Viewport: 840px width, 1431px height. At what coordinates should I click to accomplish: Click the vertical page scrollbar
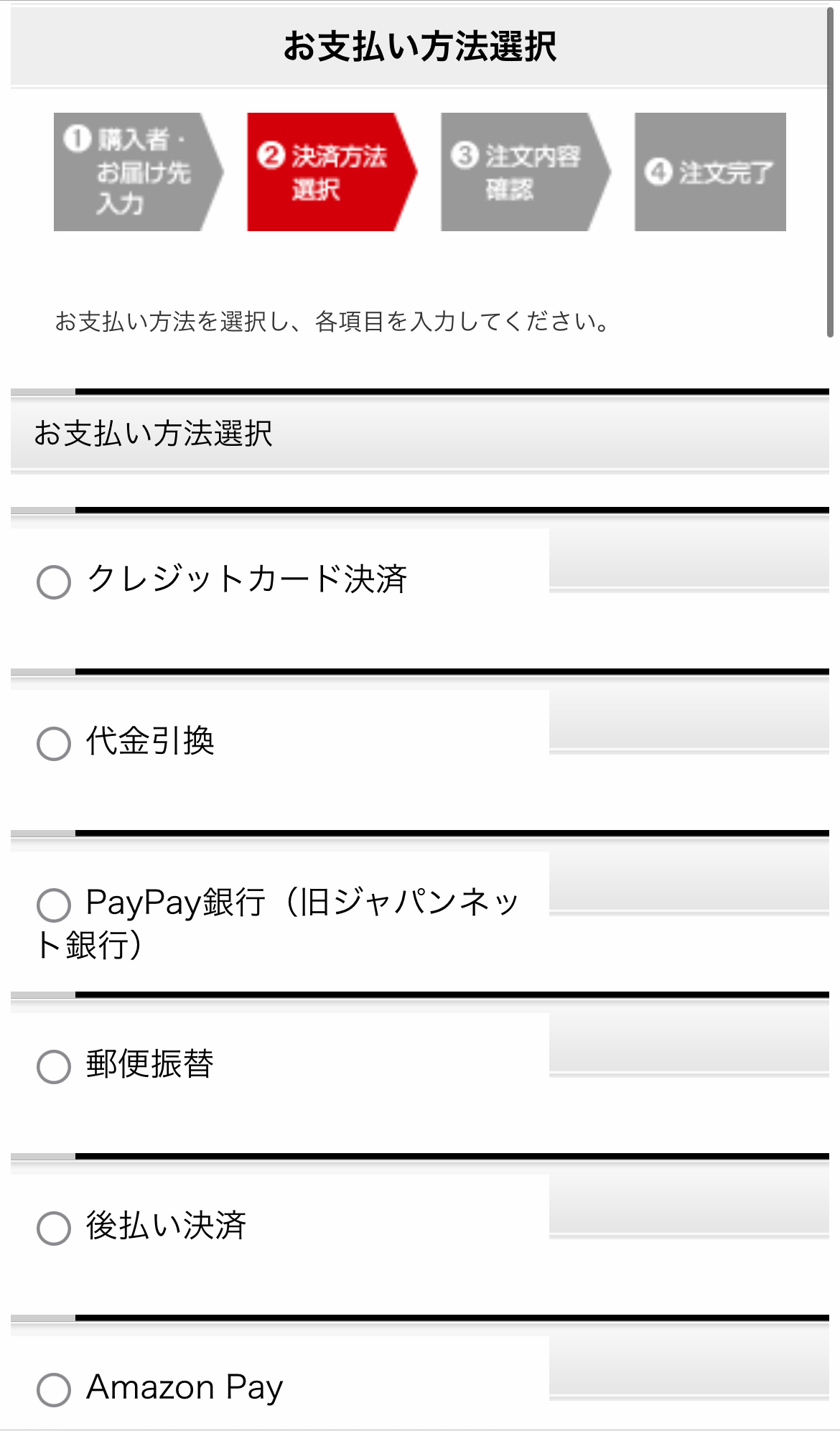[830, 172]
